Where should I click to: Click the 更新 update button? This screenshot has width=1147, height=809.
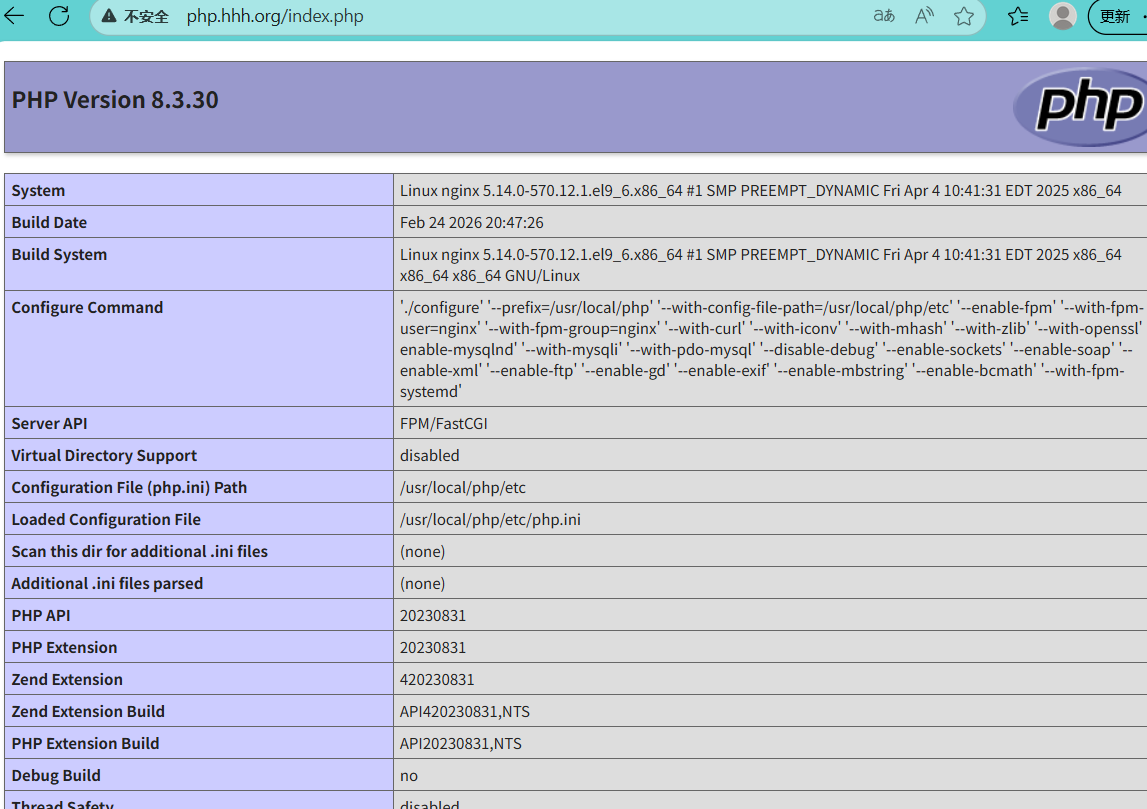tap(1117, 16)
